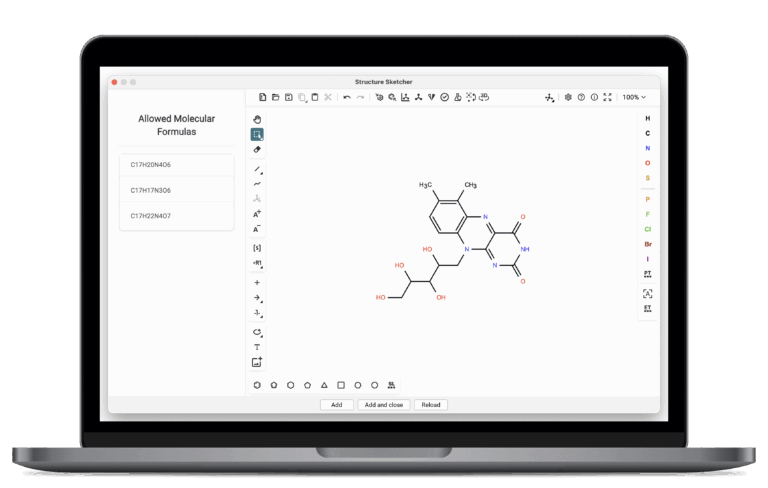The height and width of the screenshot is (488, 768).
Task: Toggle the rectangle selection tool
Action: (x=257, y=134)
